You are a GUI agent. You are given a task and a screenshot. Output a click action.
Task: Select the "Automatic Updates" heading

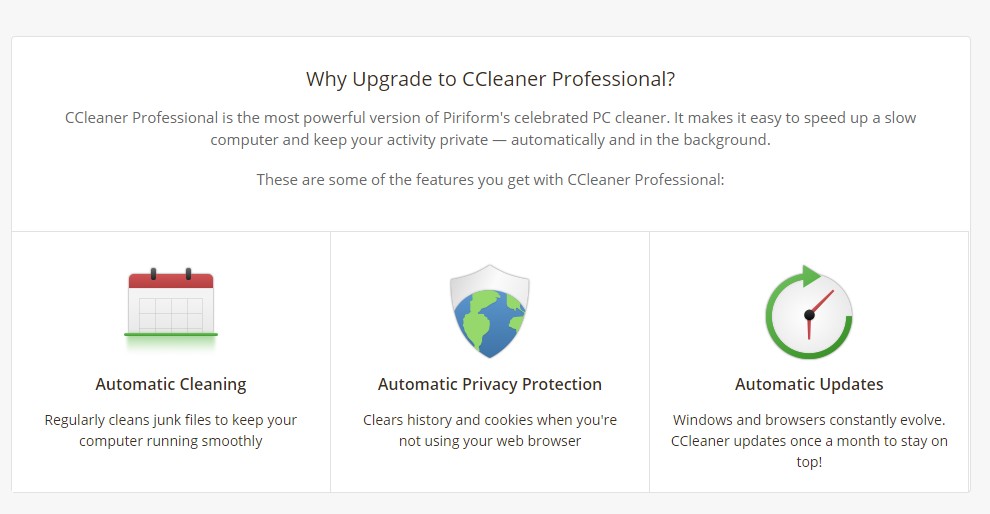pos(809,384)
